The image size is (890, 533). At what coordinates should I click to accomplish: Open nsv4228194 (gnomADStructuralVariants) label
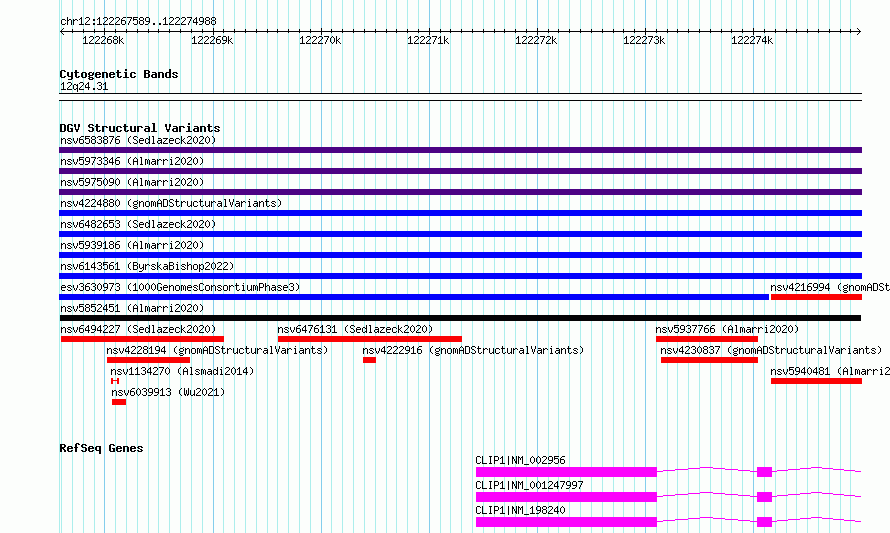[x=217, y=350]
